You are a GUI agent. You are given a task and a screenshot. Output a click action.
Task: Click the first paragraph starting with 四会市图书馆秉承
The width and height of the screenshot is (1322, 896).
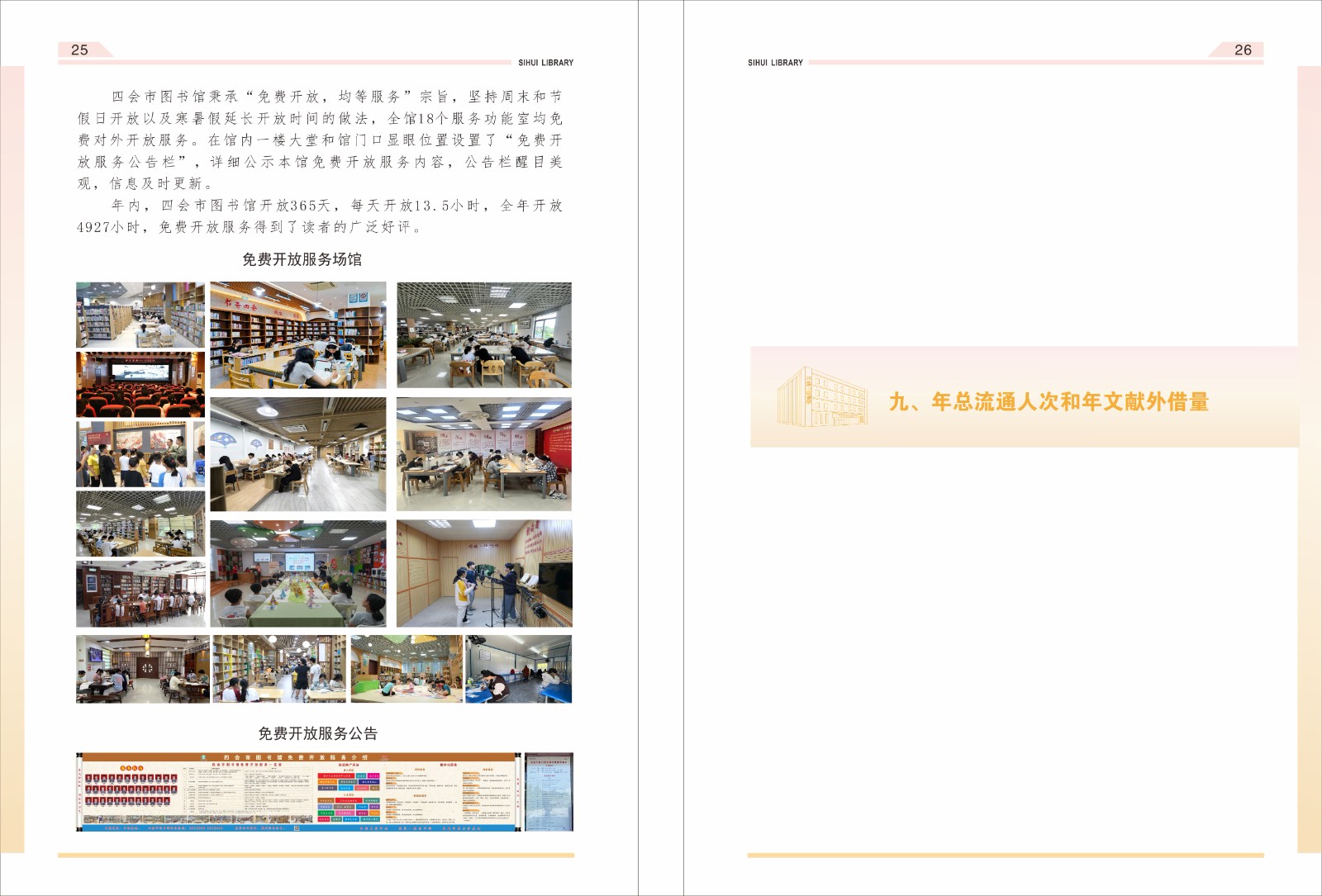320,140
